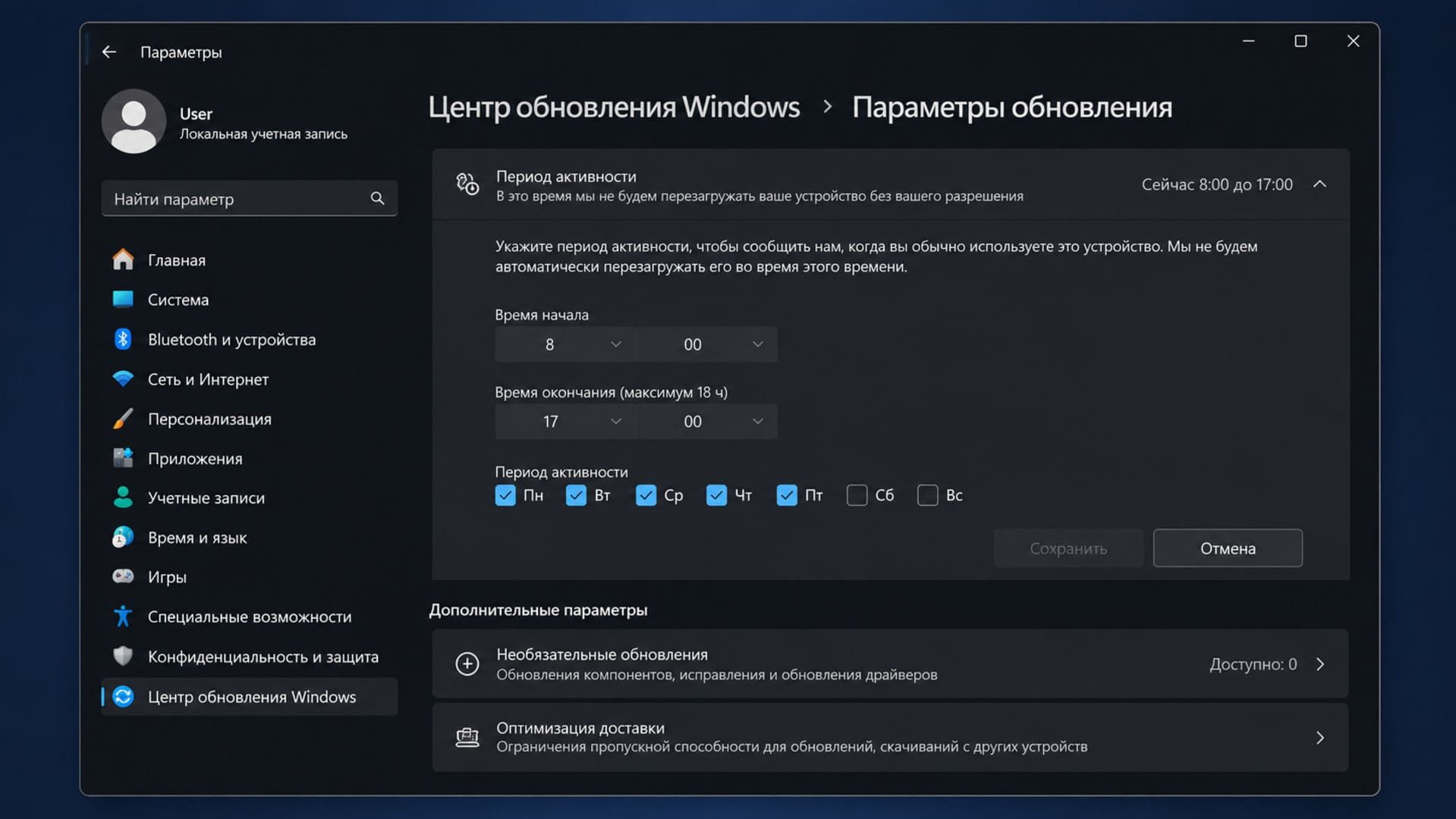
Task: Uncheck the Пт checkbox
Action: (x=787, y=495)
